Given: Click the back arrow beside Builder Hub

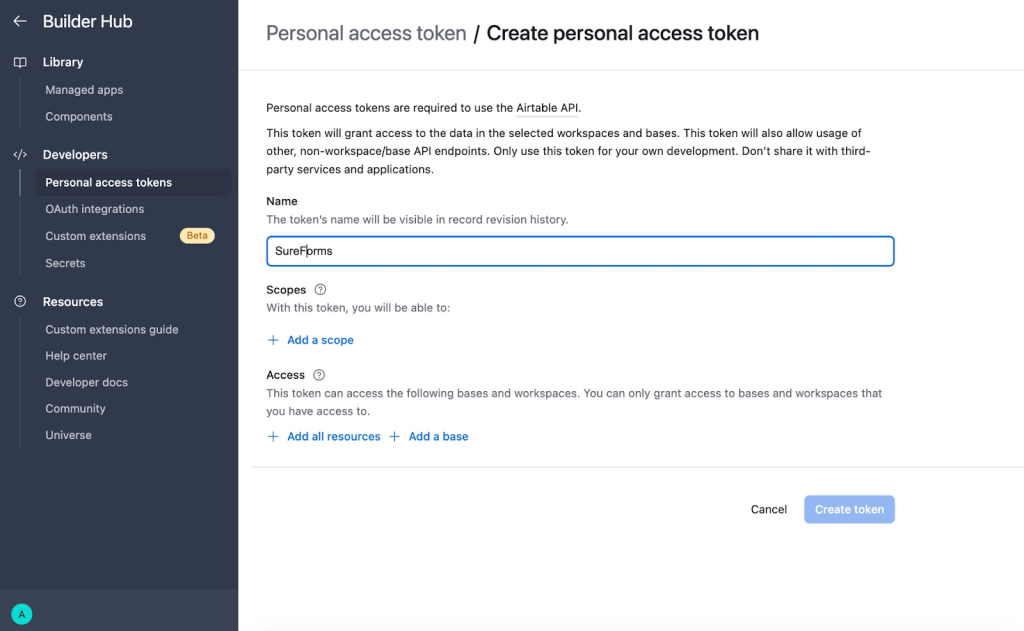Looking at the screenshot, I should pyautogui.click(x=21, y=21).
